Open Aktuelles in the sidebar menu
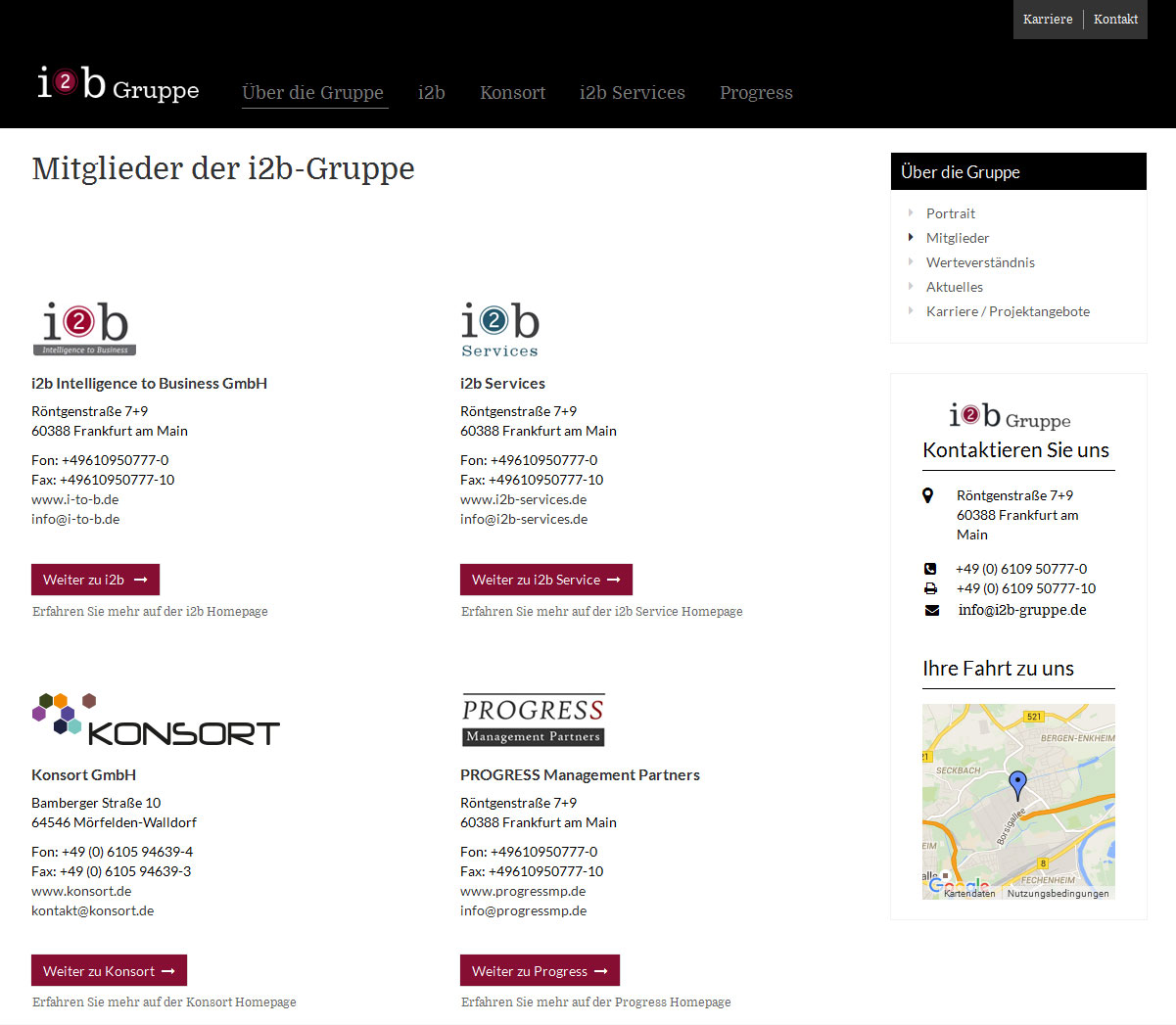Image resolution: width=1176 pixels, height=1025 pixels. point(955,287)
